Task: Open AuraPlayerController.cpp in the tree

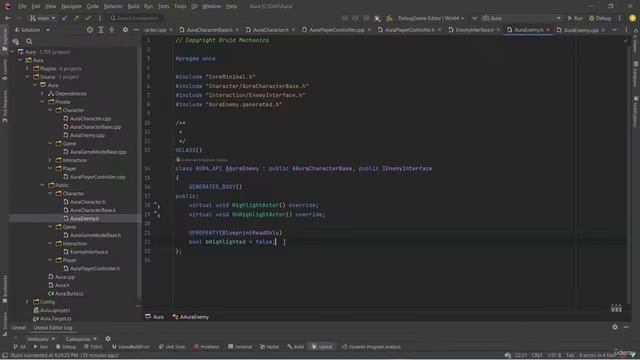Action: click(x=94, y=177)
